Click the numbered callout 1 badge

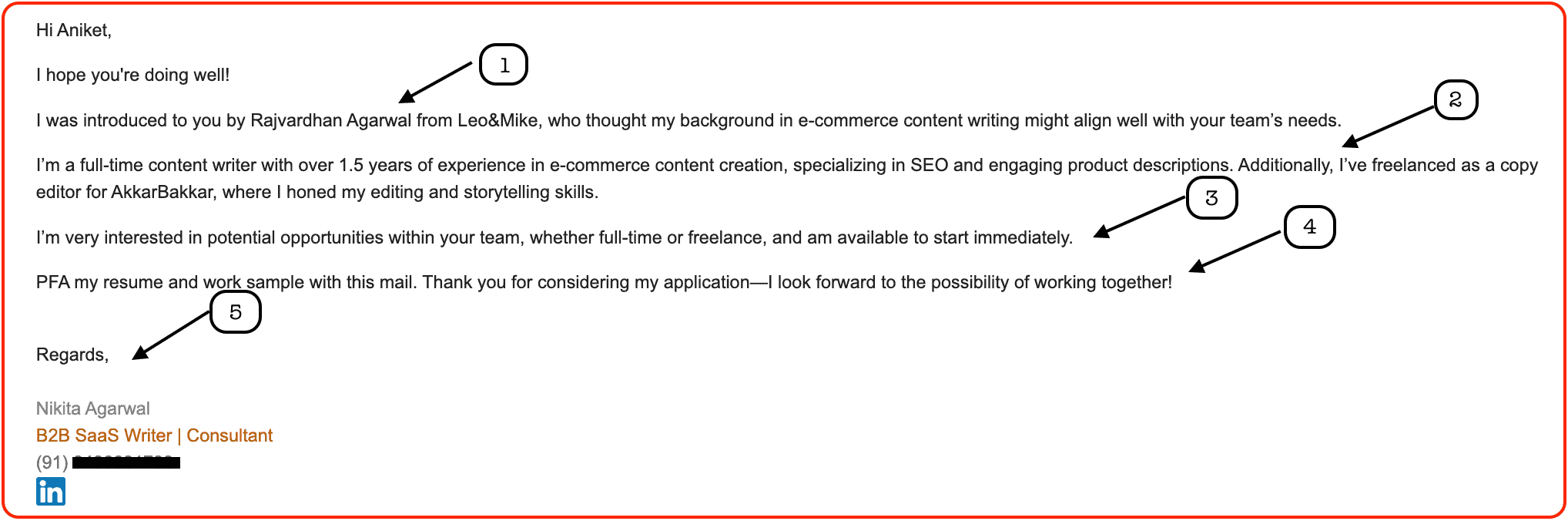coord(504,65)
